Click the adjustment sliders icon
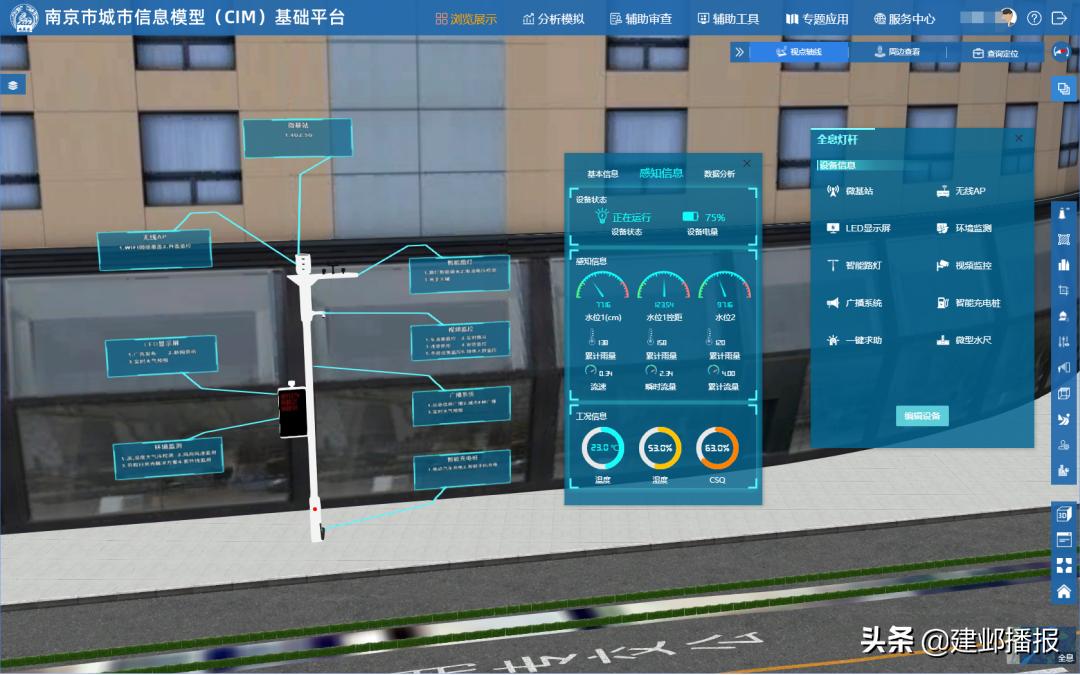The width and height of the screenshot is (1080, 675). point(1063,342)
